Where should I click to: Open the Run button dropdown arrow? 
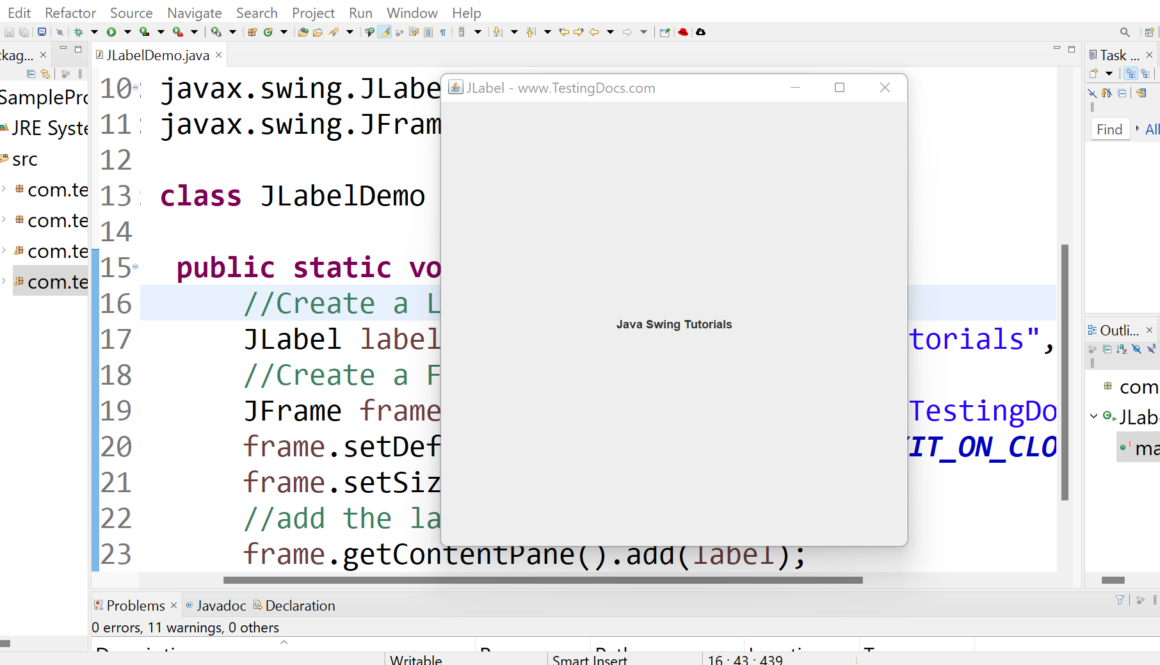point(126,32)
